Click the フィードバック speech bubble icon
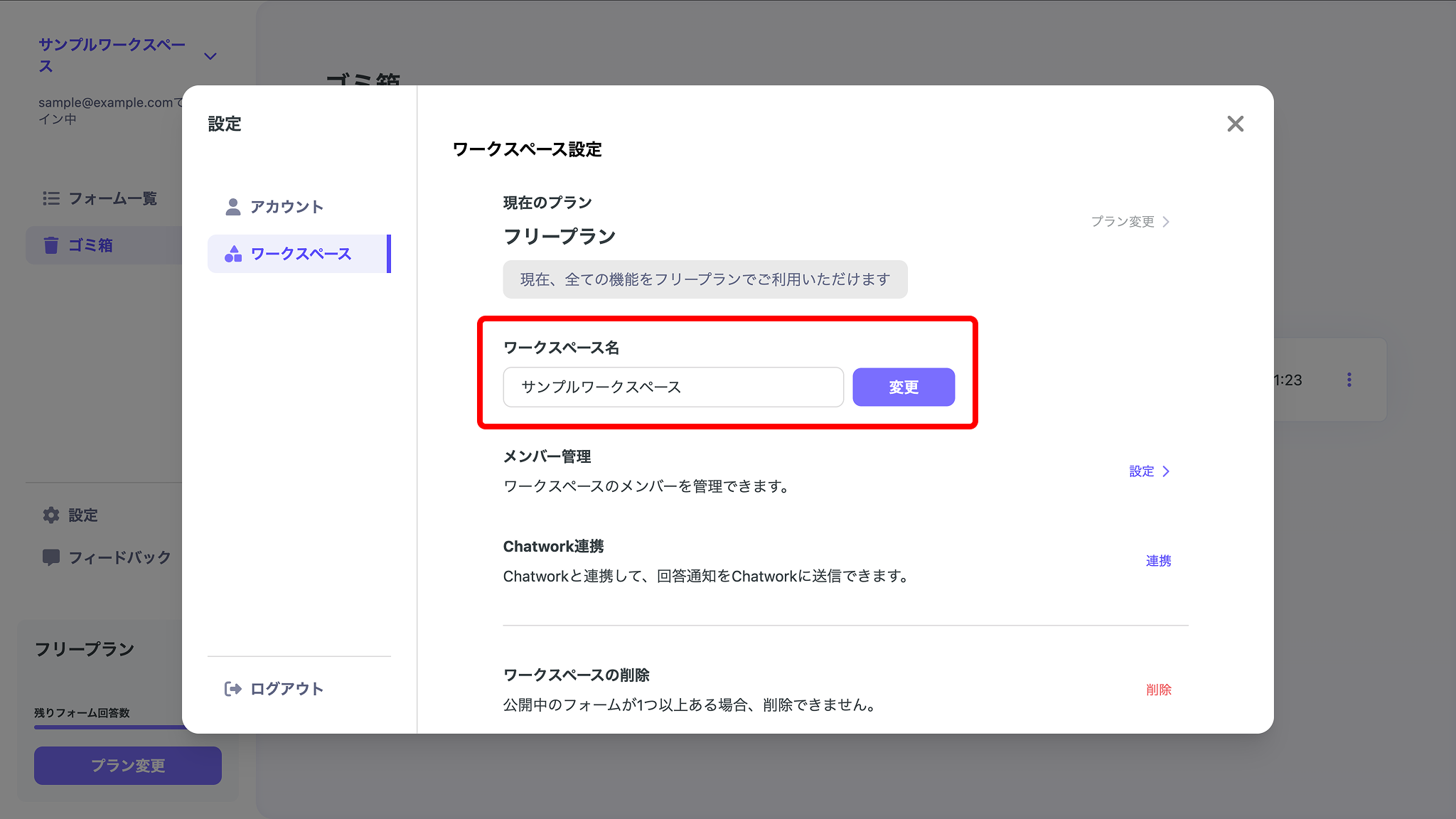The image size is (1456, 819). click(51, 557)
